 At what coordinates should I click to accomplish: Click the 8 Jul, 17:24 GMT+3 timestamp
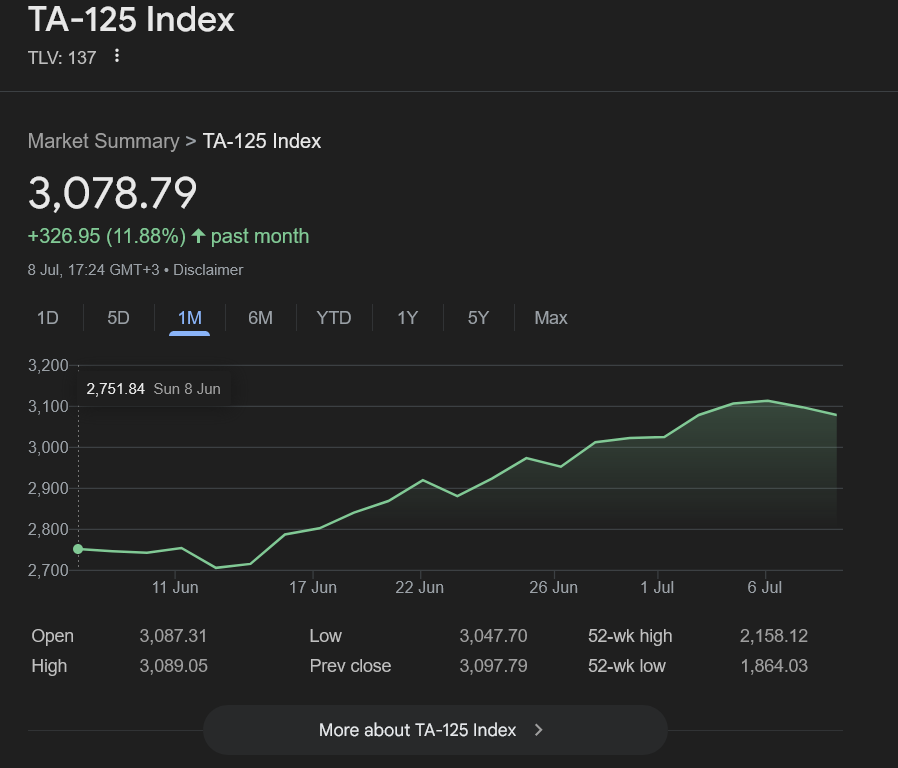tap(93, 270)
